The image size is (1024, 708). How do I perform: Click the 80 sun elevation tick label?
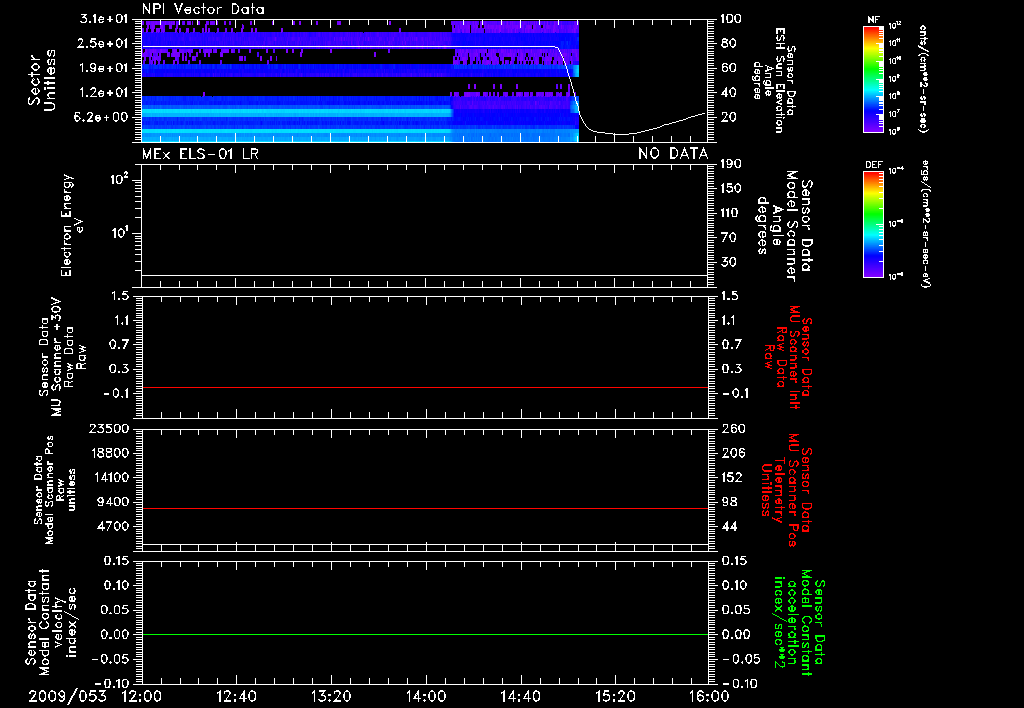tap(729, 43)
